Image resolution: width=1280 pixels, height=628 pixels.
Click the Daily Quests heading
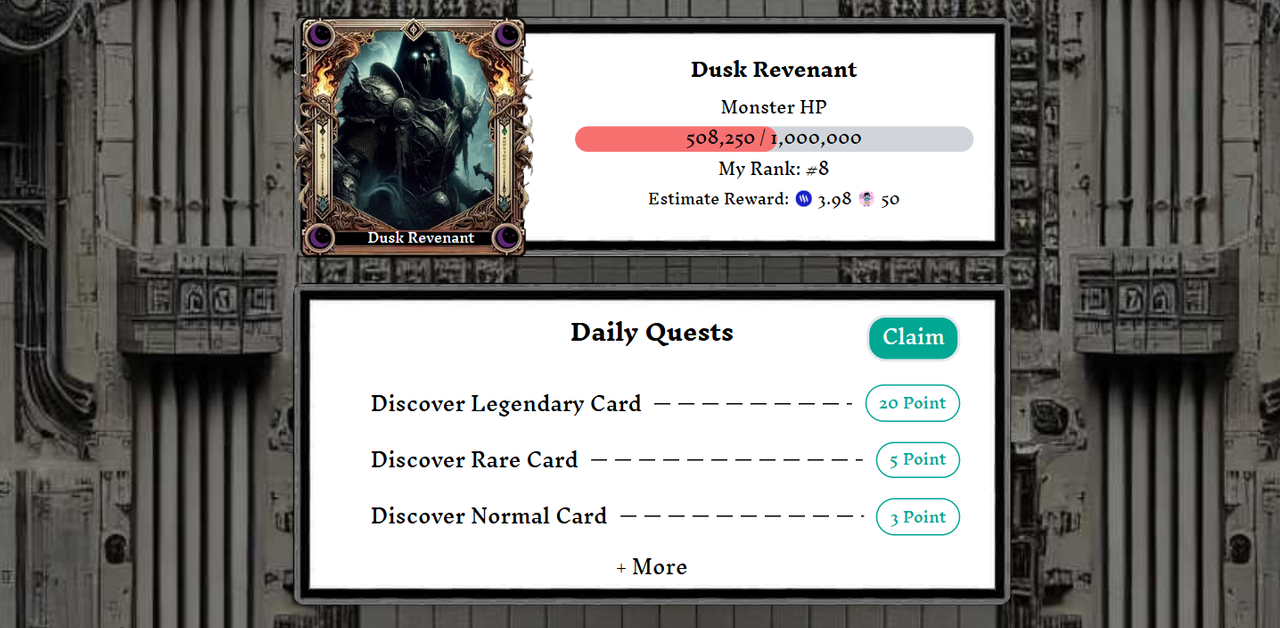(x=652, y=333)
